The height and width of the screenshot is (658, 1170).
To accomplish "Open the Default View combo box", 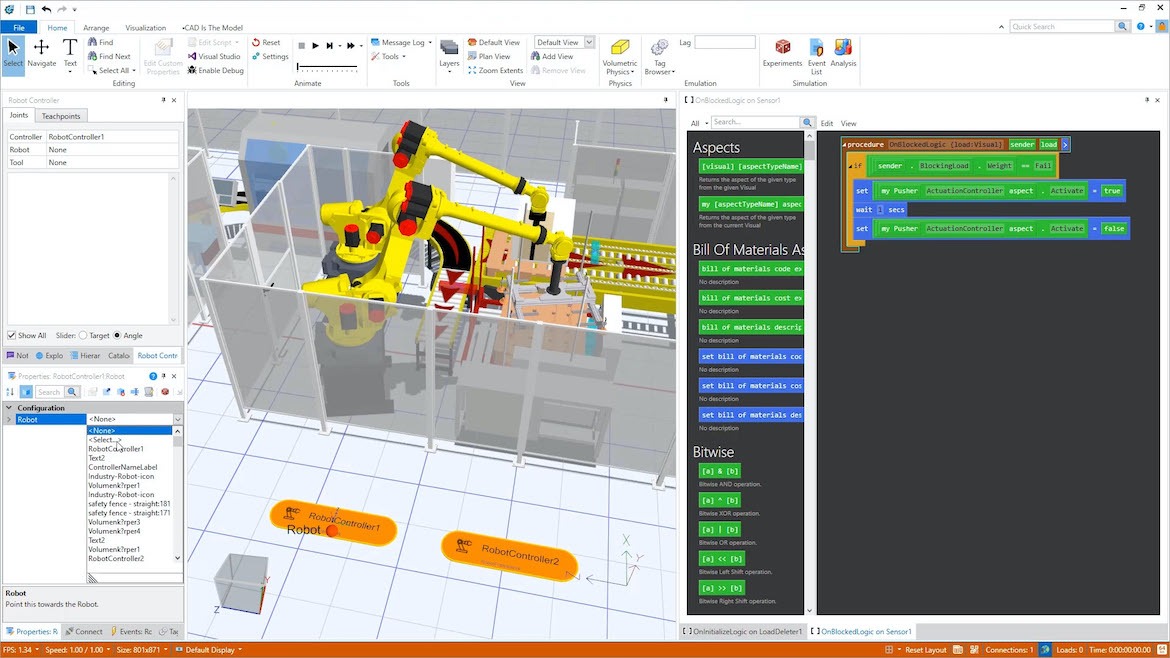I will click(564, 43).
